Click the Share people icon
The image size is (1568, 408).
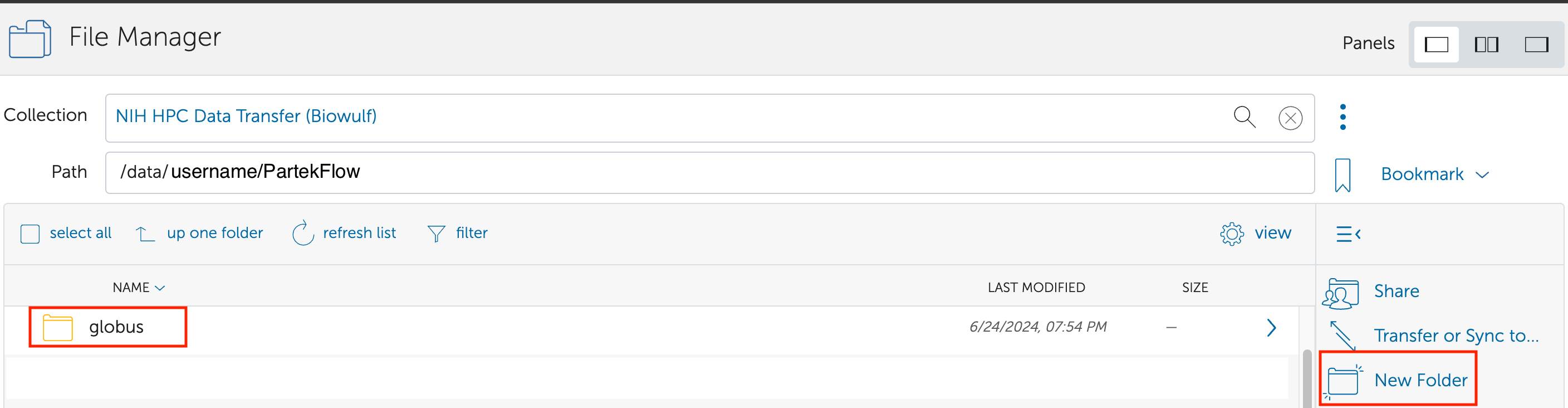[x=1340, y=293]
